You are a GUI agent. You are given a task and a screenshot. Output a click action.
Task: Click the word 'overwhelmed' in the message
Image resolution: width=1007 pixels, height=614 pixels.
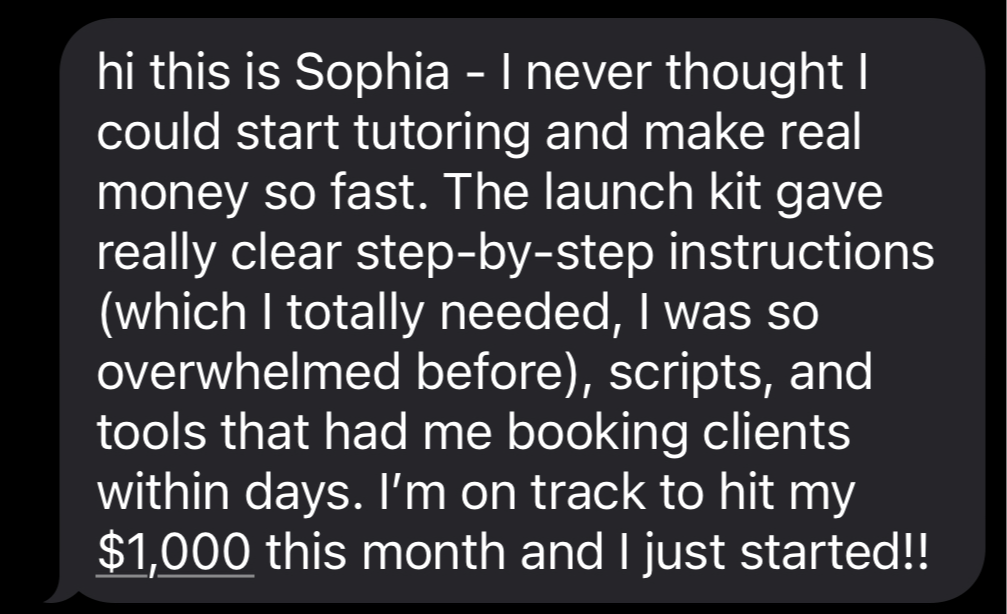(249, 372)
